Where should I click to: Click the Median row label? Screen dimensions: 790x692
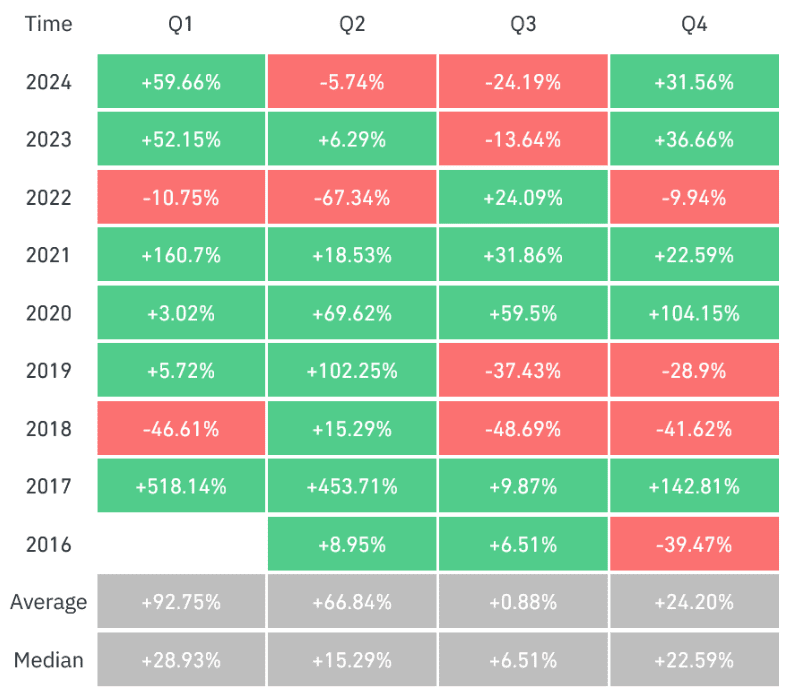click(49, 660)
